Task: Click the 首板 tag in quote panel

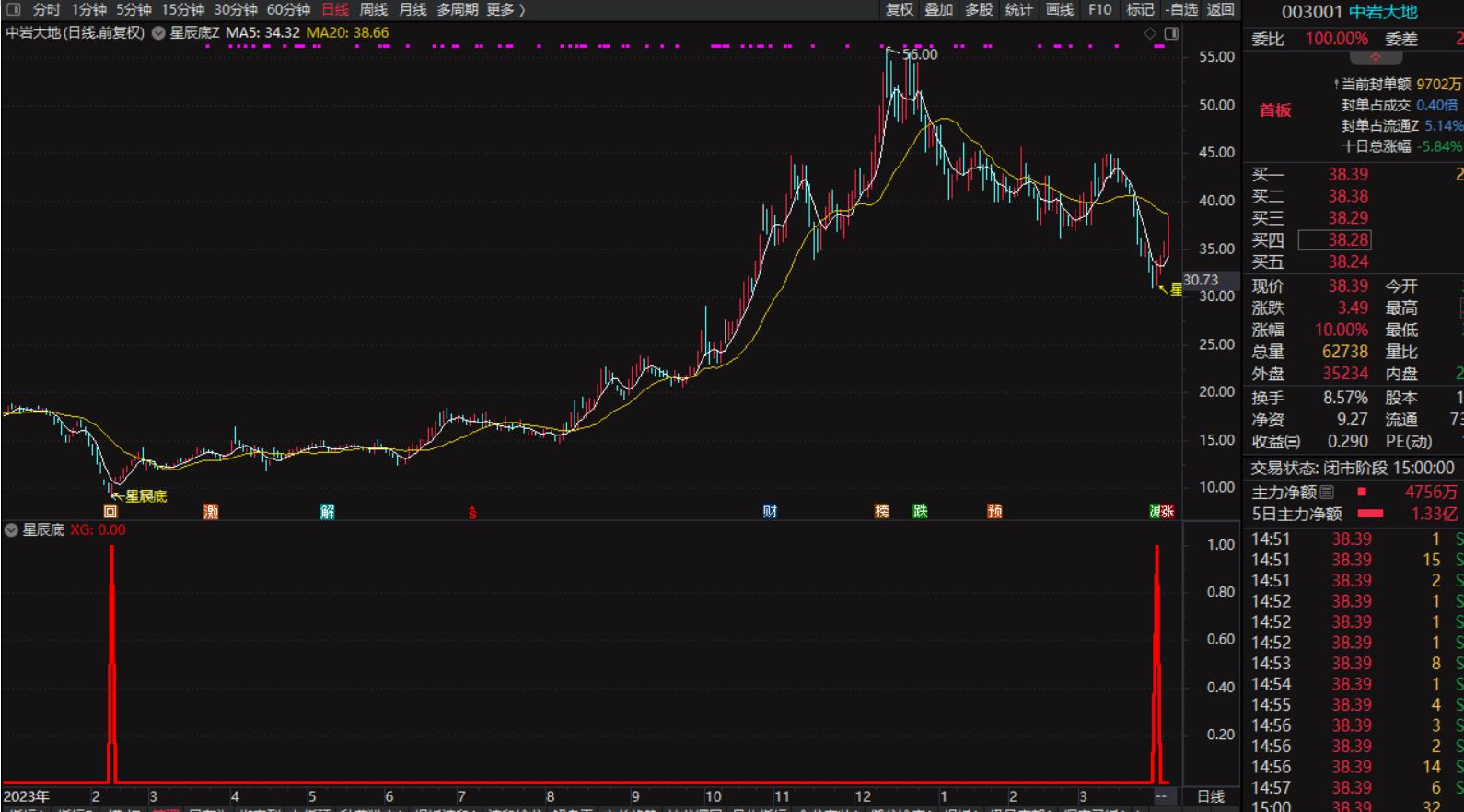Action: 1275,110
